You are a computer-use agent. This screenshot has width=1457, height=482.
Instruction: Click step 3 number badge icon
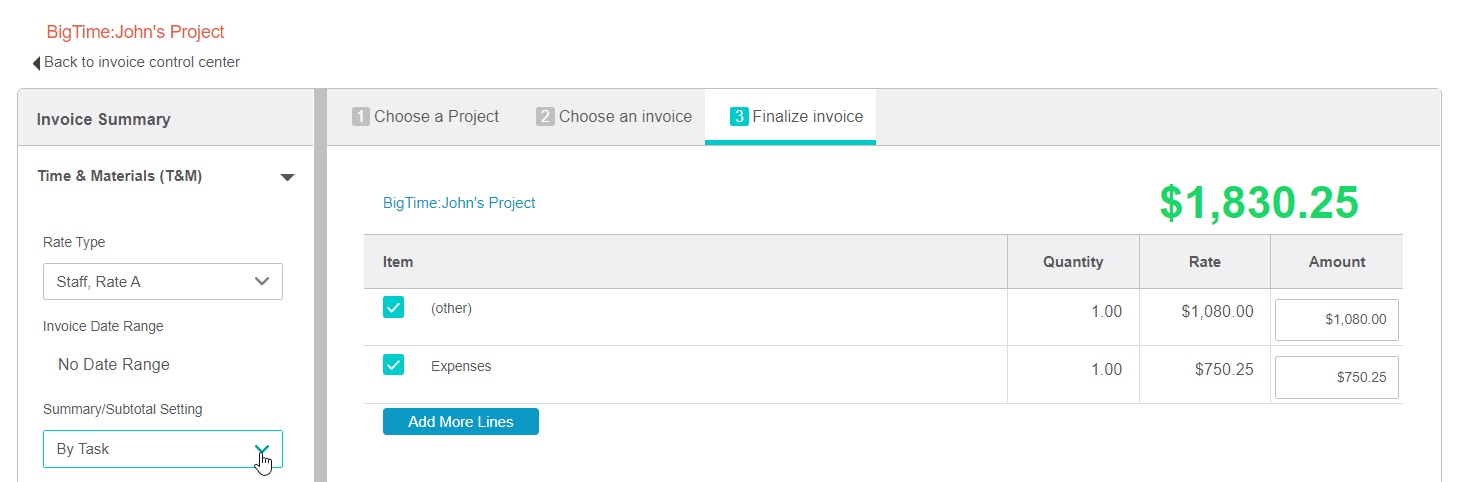[739, 117]
